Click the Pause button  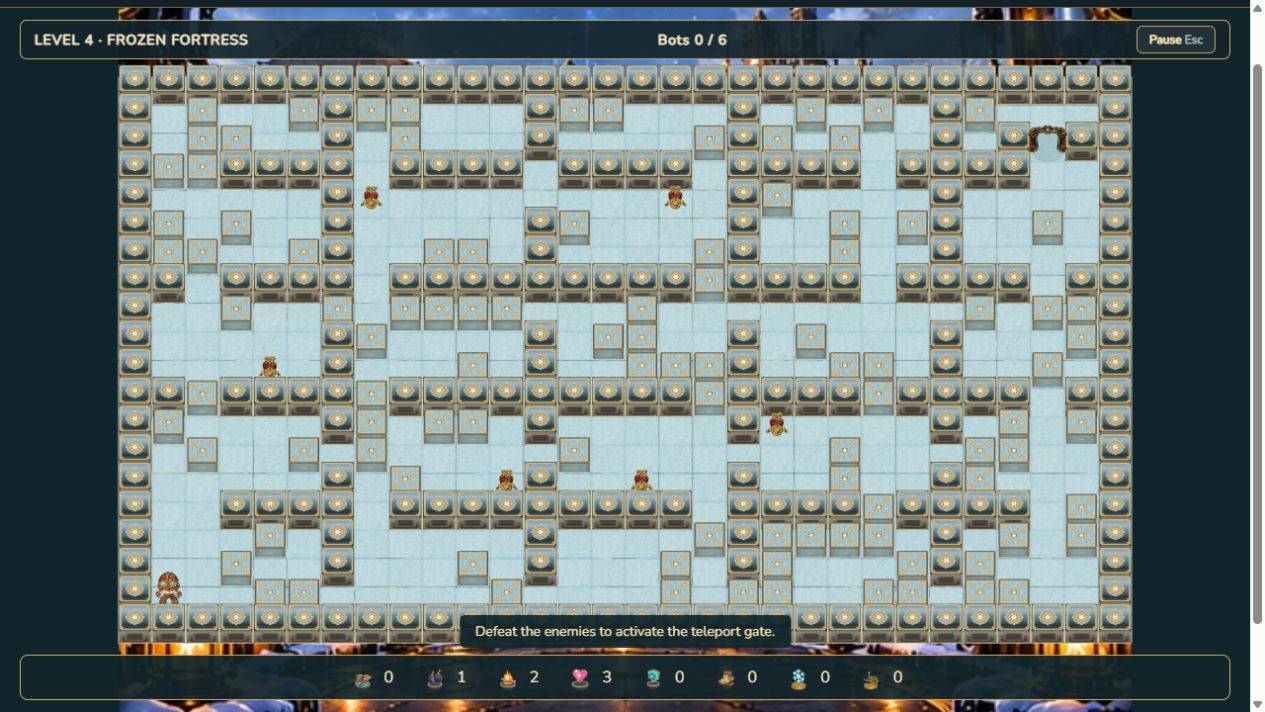tap(1175, 40)
